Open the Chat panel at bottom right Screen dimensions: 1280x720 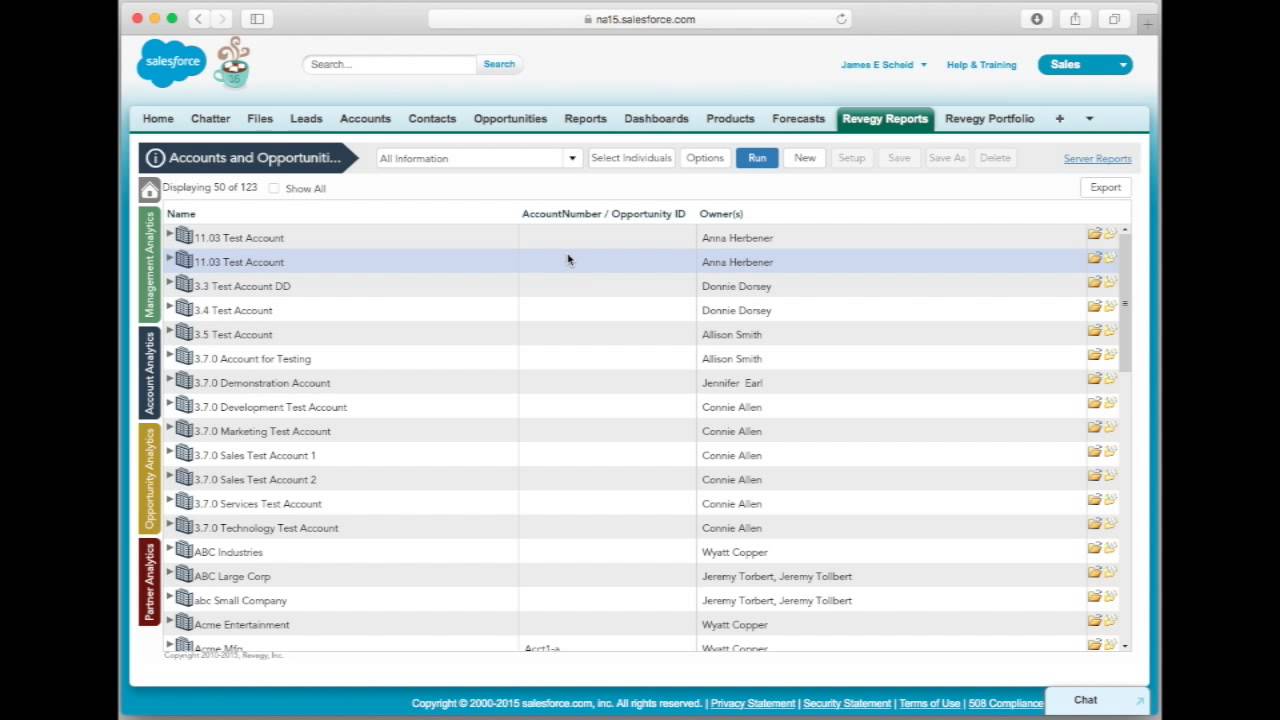coord(1096,700)
